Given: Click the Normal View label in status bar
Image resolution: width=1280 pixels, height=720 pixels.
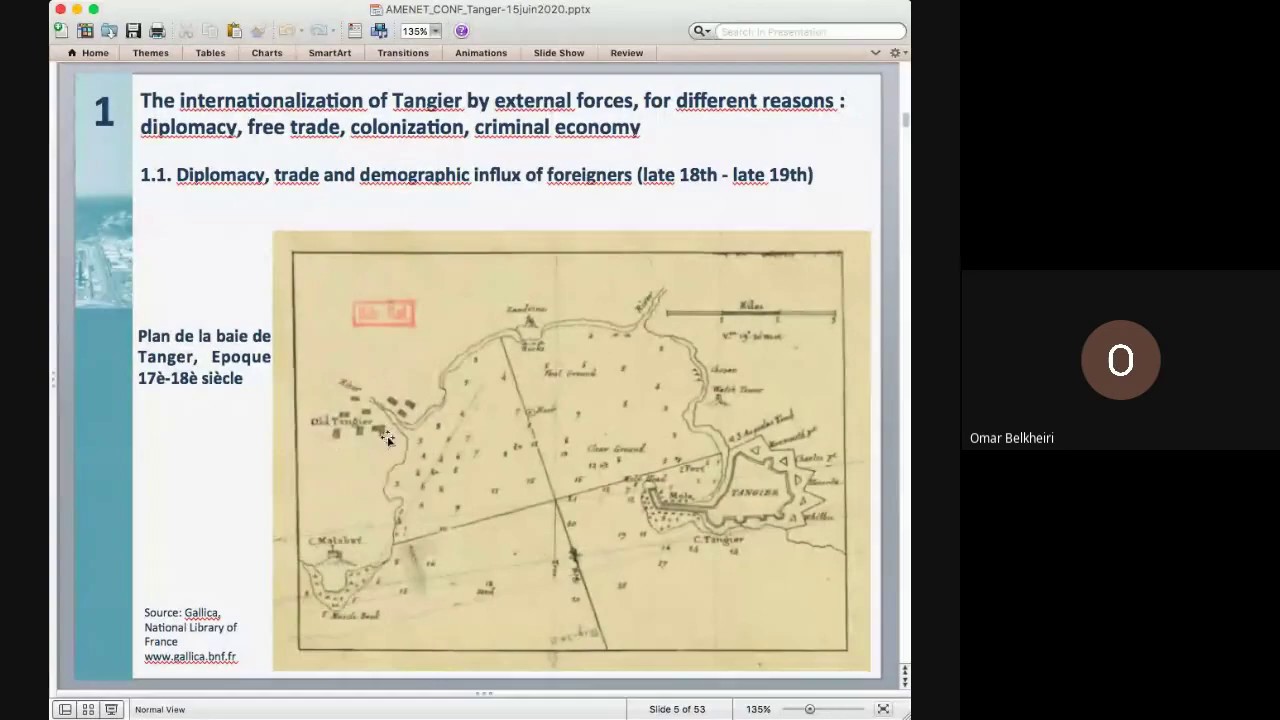Looking at the screenshot, I should 160,709.
